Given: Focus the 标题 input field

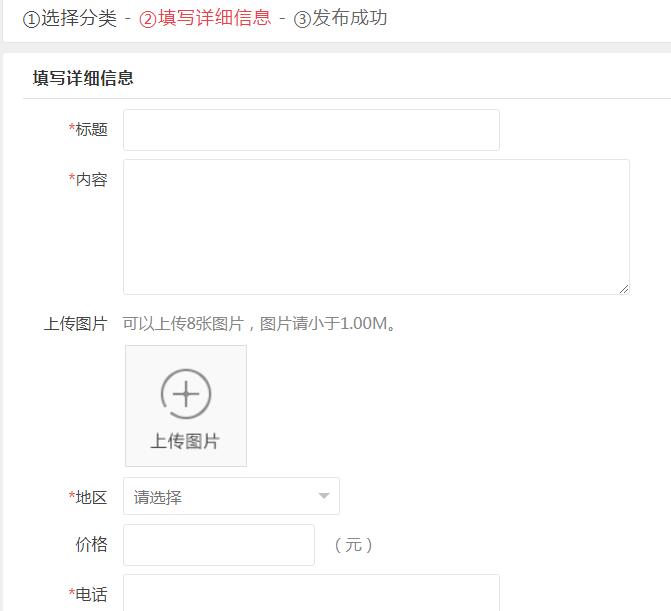Looking at the screenshot, I should tap(311, 130).
